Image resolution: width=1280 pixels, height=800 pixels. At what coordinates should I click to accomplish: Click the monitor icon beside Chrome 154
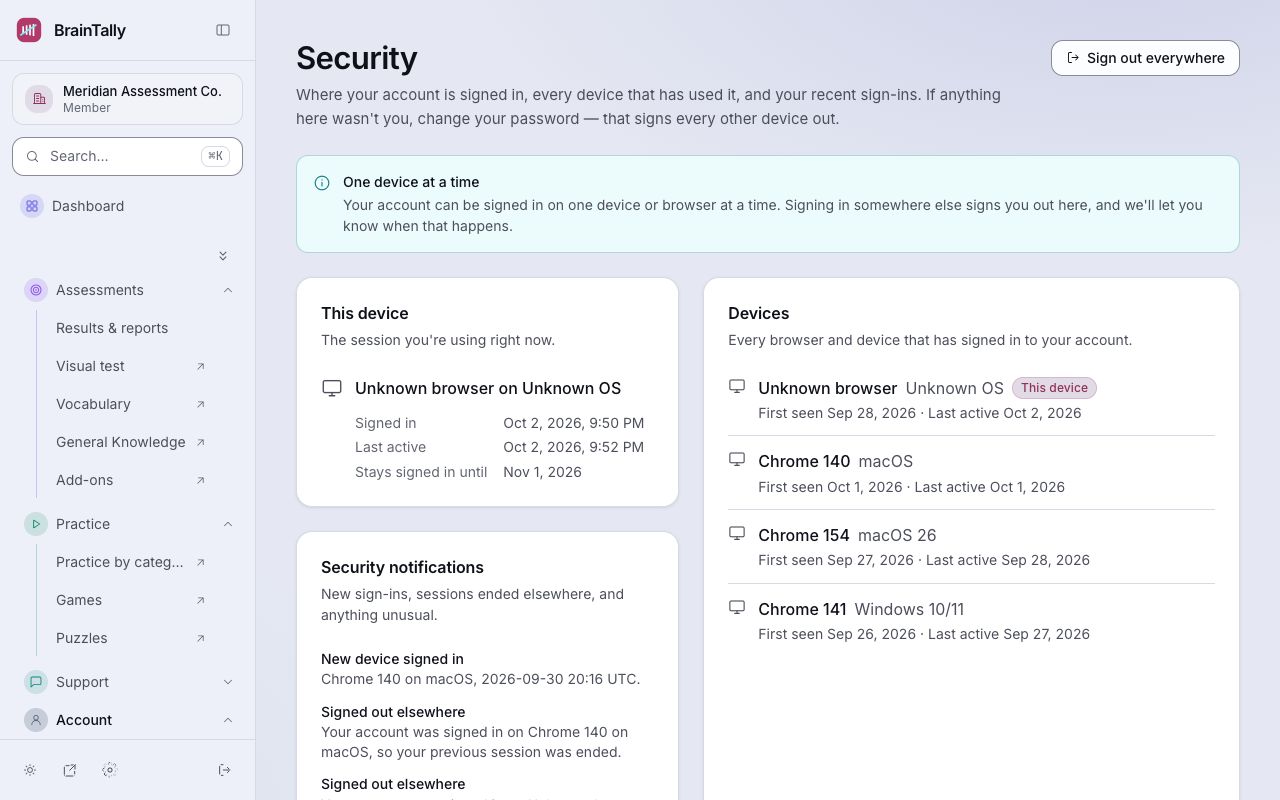point(737,534)
